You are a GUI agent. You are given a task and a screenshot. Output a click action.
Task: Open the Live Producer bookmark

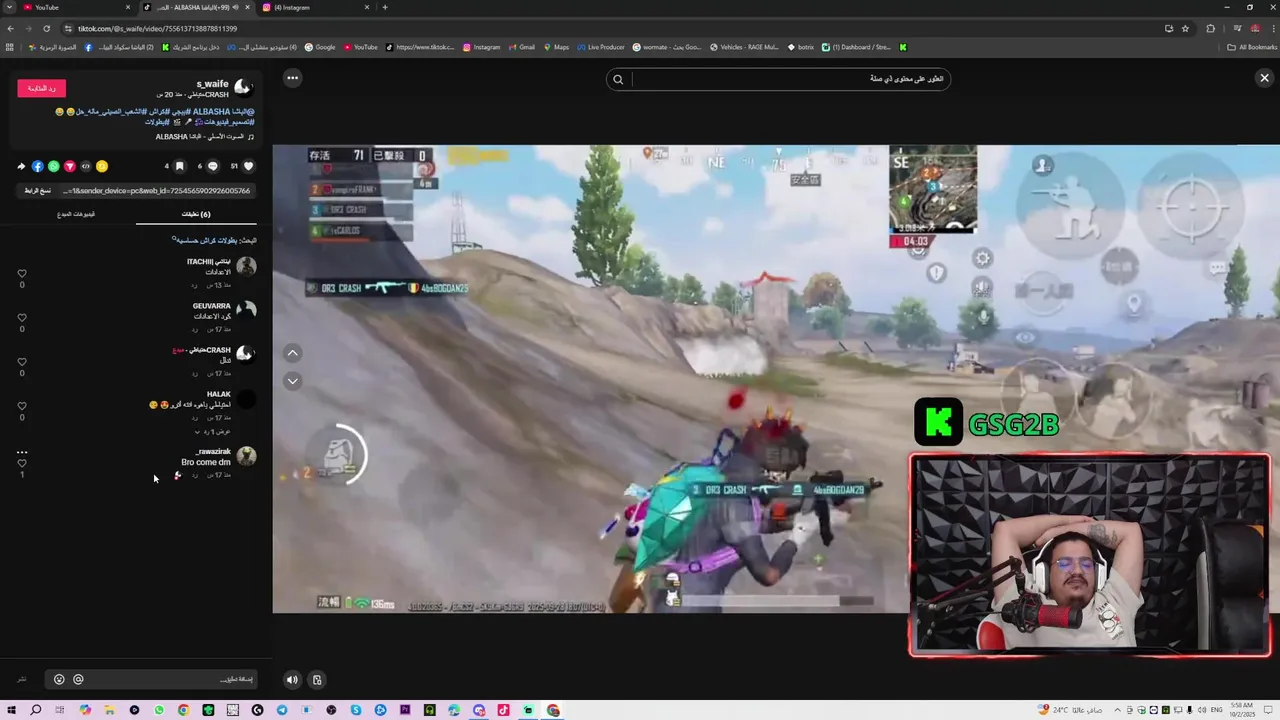point(600,47)
